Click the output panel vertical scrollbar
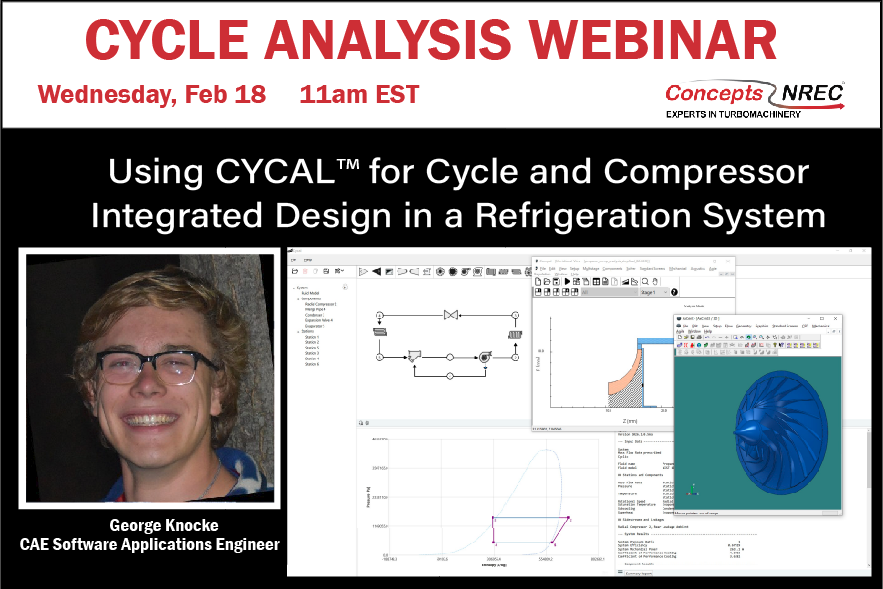883x589 pixels. pos(868,496)
